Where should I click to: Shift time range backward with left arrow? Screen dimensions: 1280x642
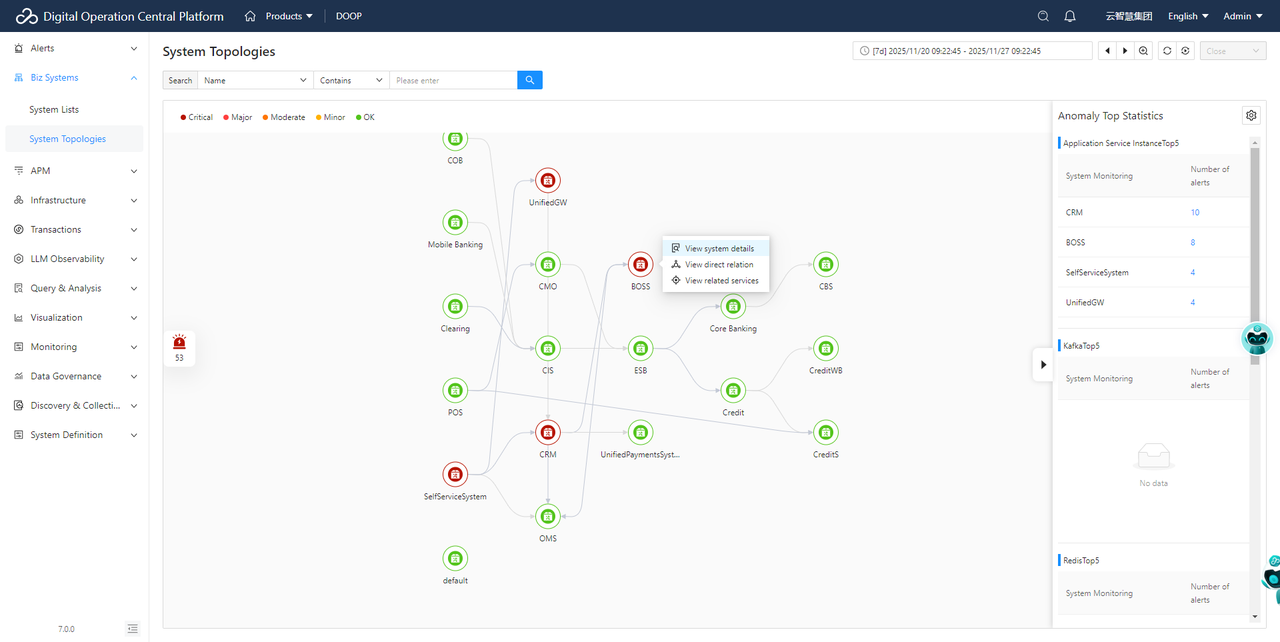(1107, 51)
